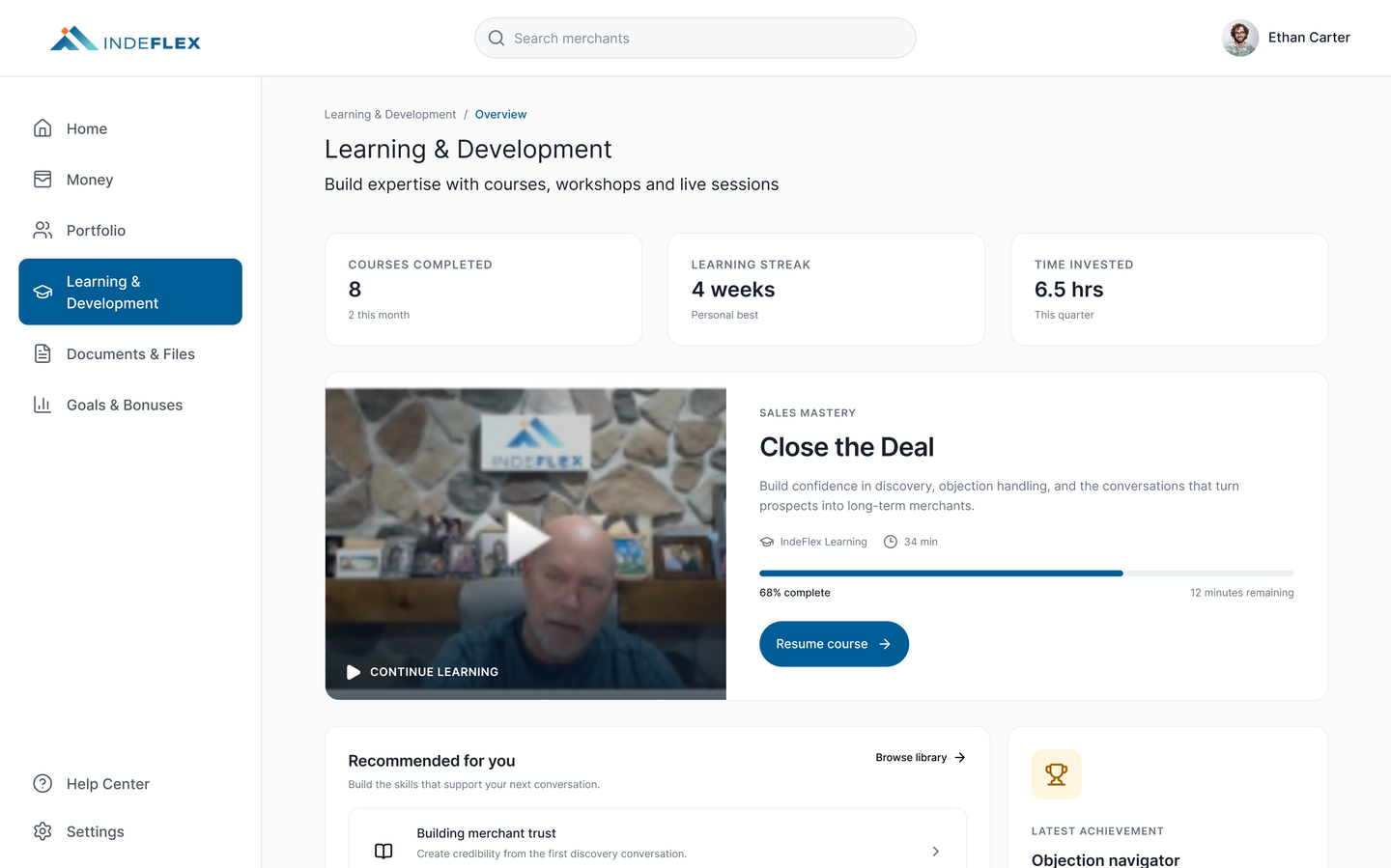This screenshot has height=868, width=1391.
Task: Play the Close the Deal video
Action: tap(526, 538)
